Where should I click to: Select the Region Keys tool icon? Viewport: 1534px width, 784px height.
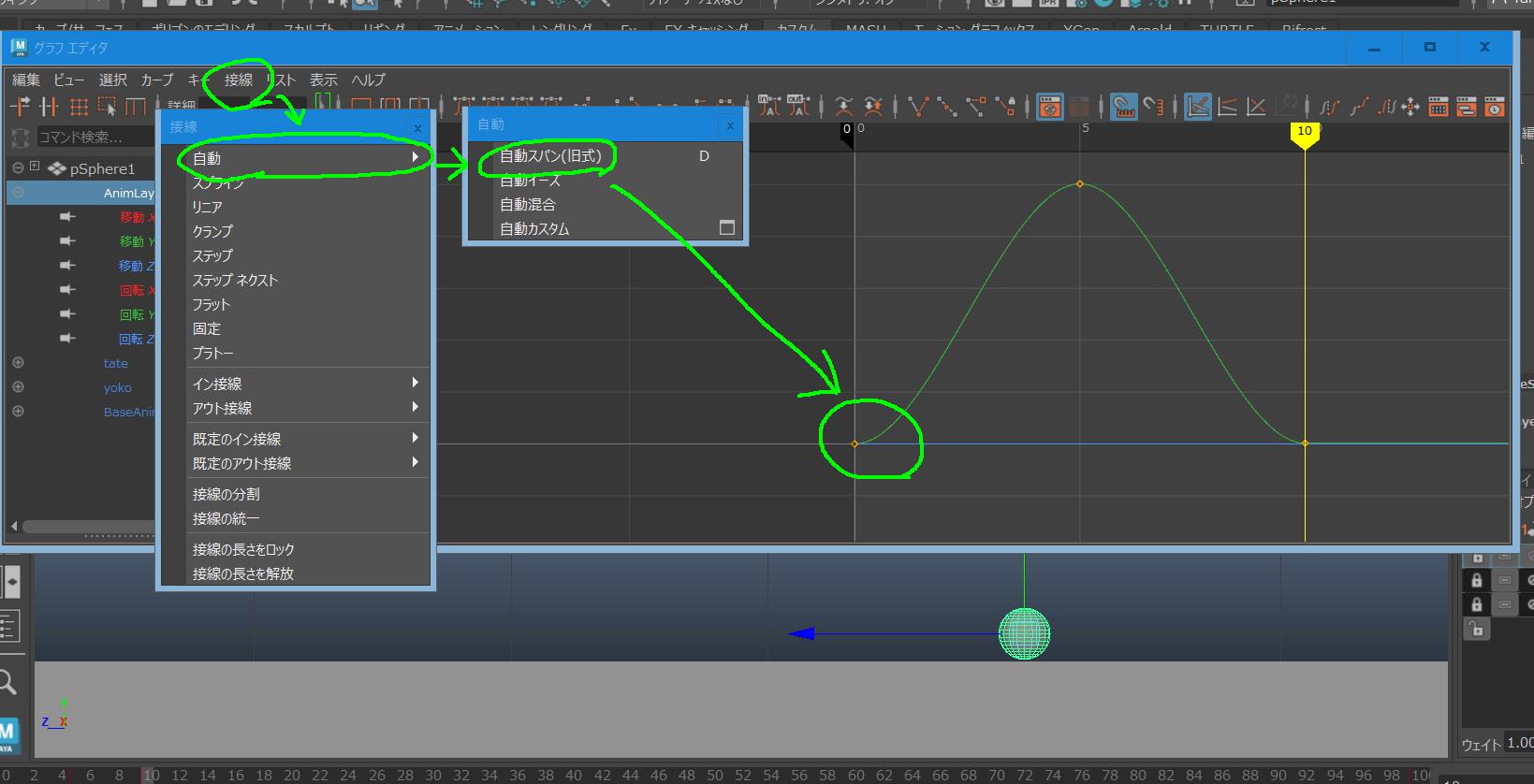(x=107, y=106)
